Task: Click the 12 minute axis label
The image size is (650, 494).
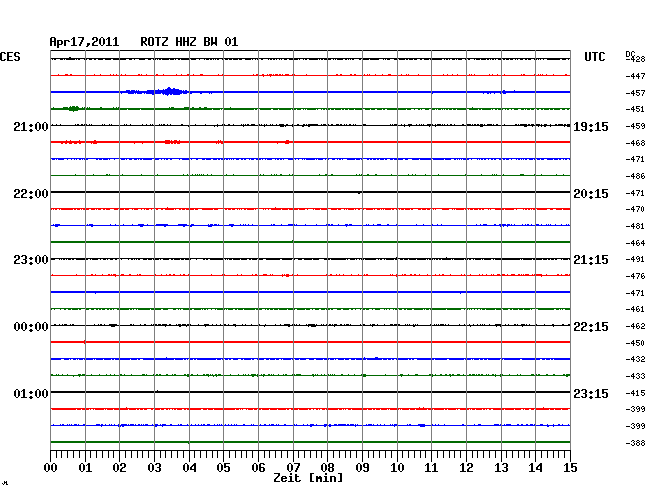Action: pos(466,468)
